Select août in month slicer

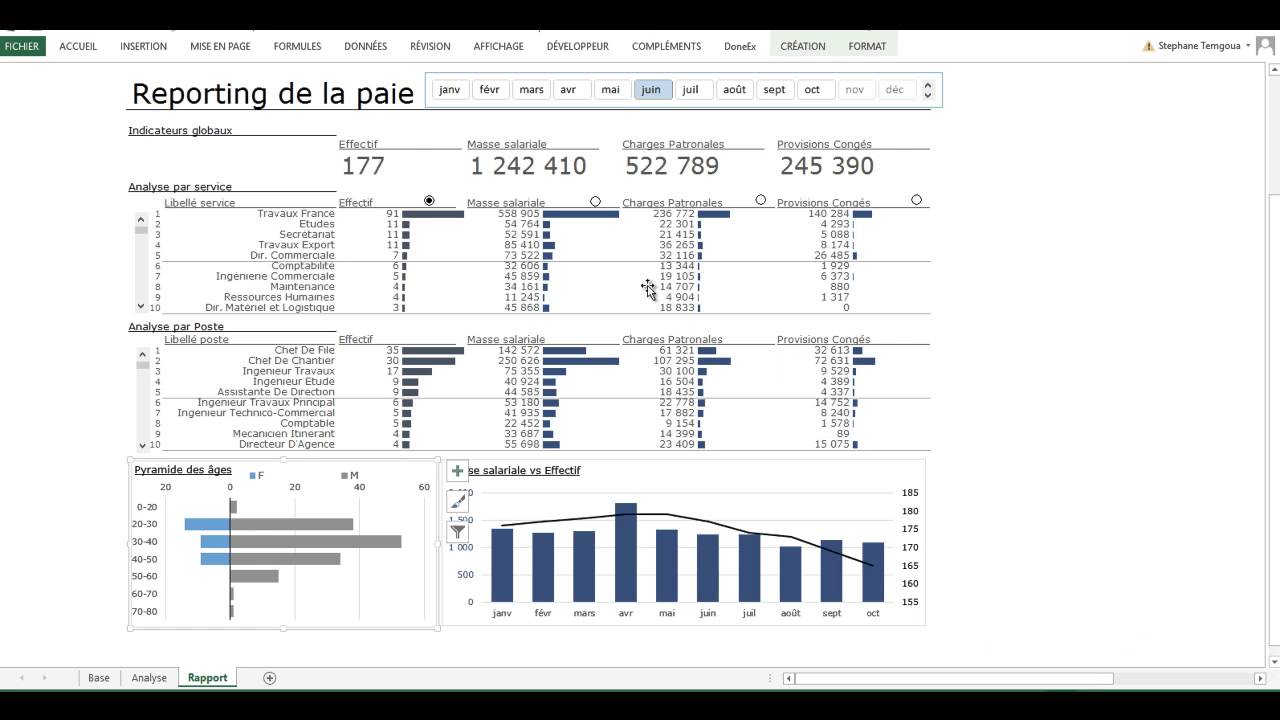tap(734, 89)
